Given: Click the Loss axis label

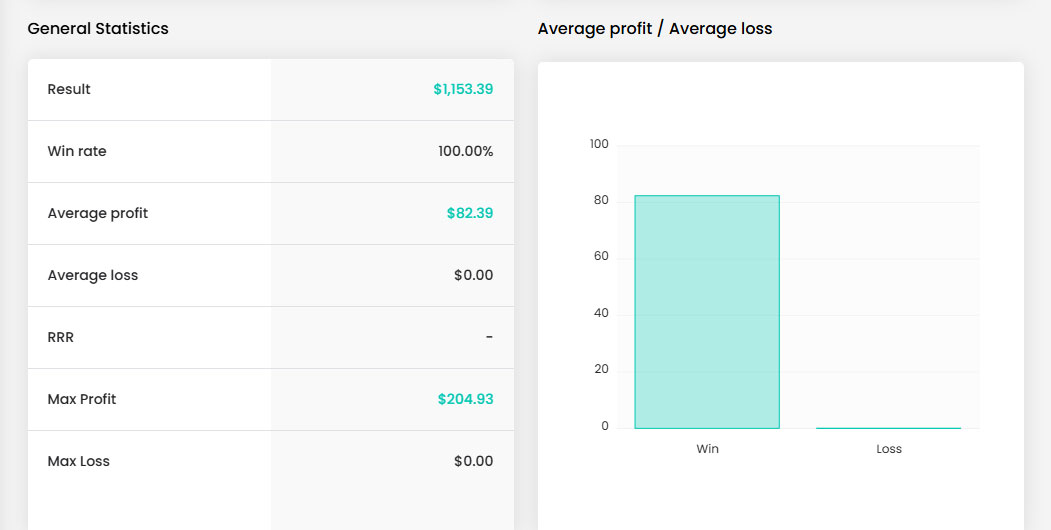Looking at the screenshot, I should 889,449.
